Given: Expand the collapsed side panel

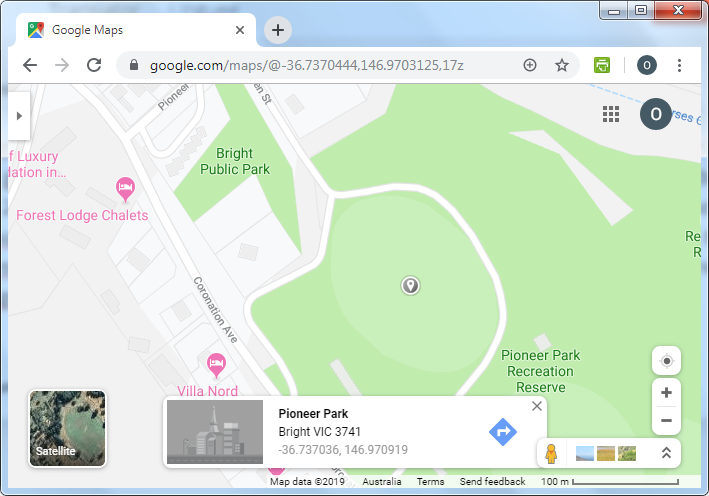Looking at the screenshot, I should click(x=19, y=116).
